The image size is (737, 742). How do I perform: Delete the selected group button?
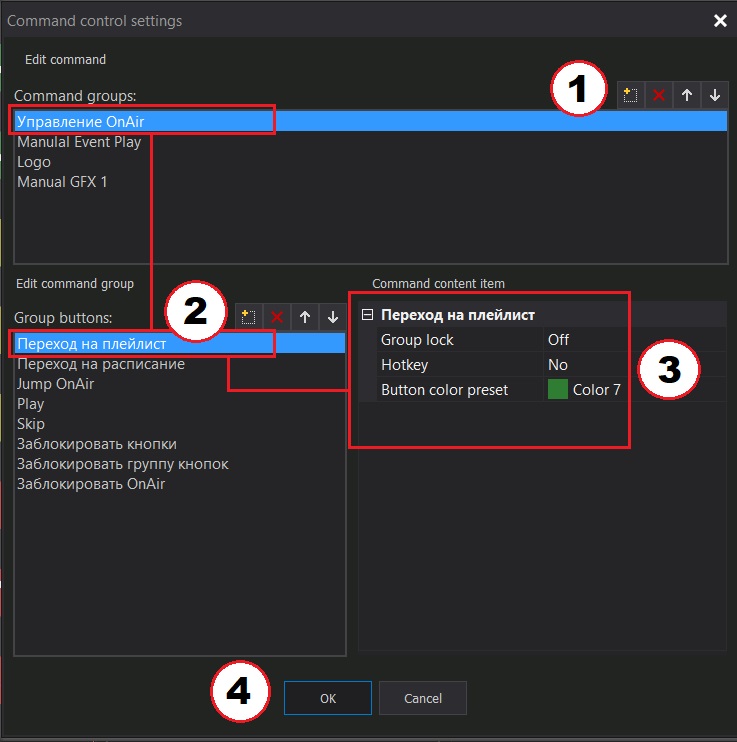pyautogui.click(x=277, y=317)
